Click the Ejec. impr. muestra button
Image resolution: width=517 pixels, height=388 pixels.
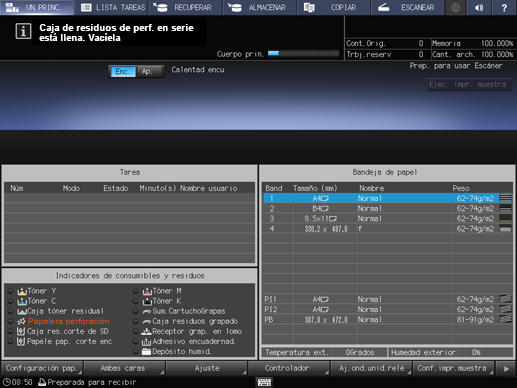click(469, 85)
